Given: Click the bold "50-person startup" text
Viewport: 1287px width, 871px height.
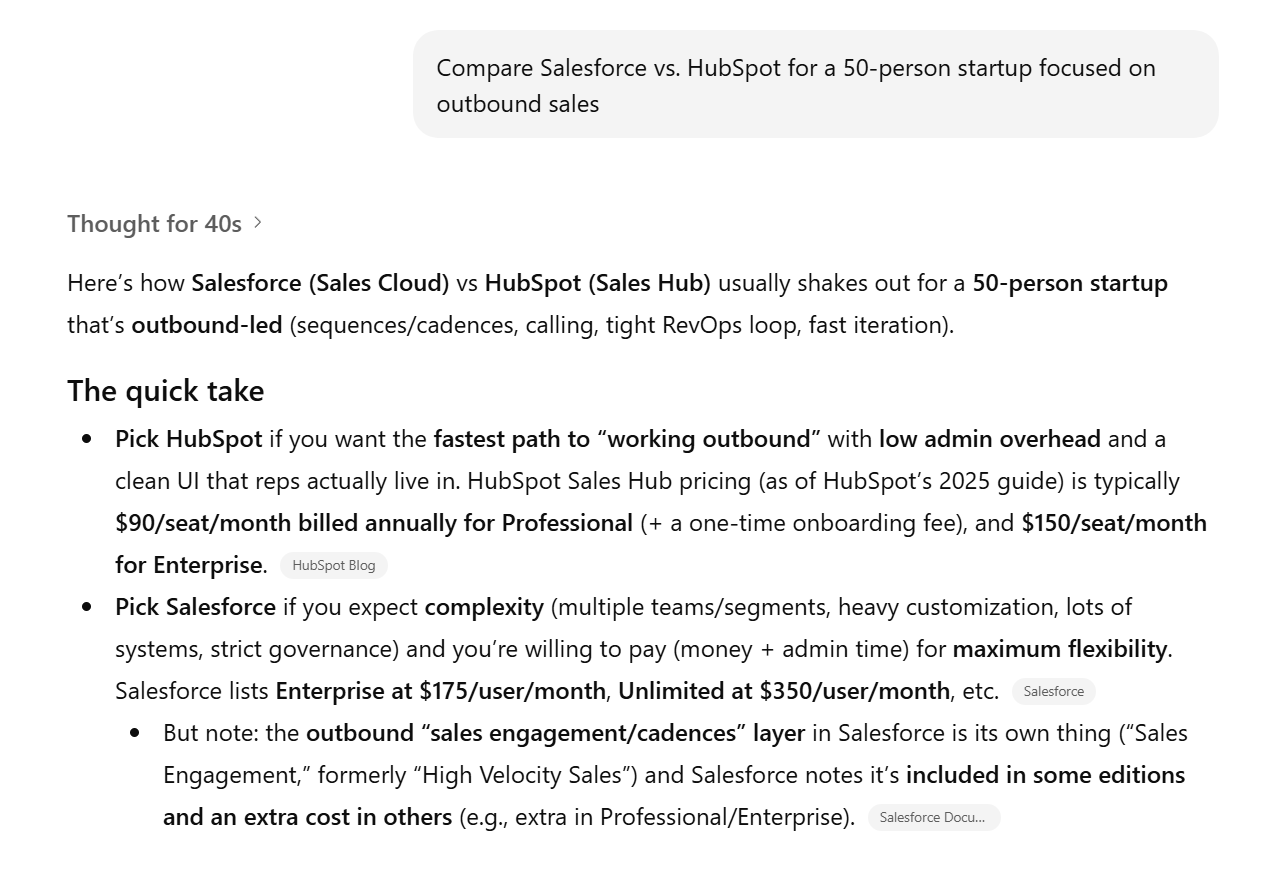Looking at the screenshot, I should pos(1069,283).
